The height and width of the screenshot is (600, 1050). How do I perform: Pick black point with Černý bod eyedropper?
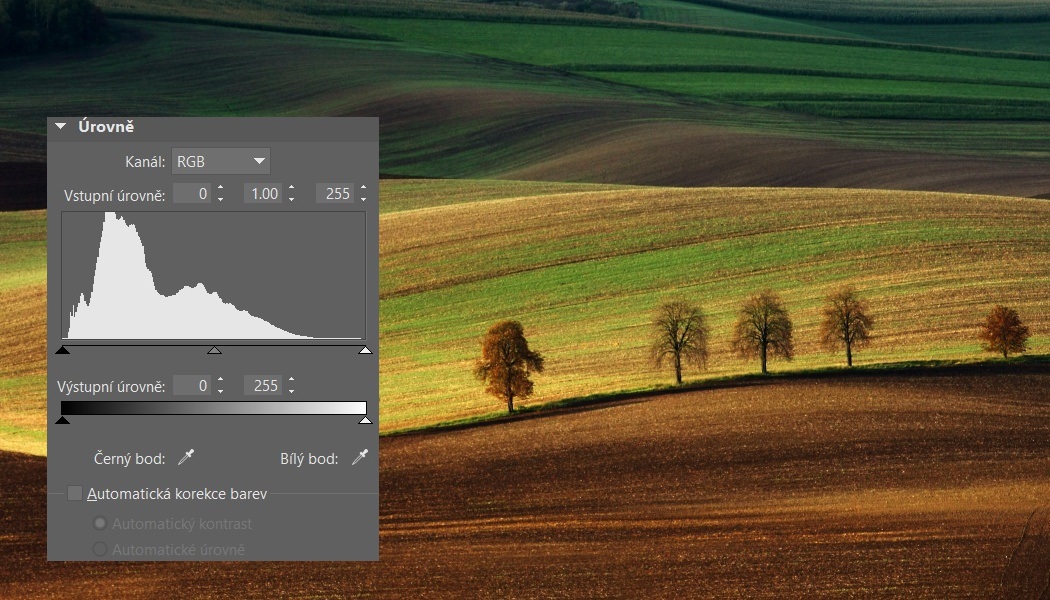[185, 457]
